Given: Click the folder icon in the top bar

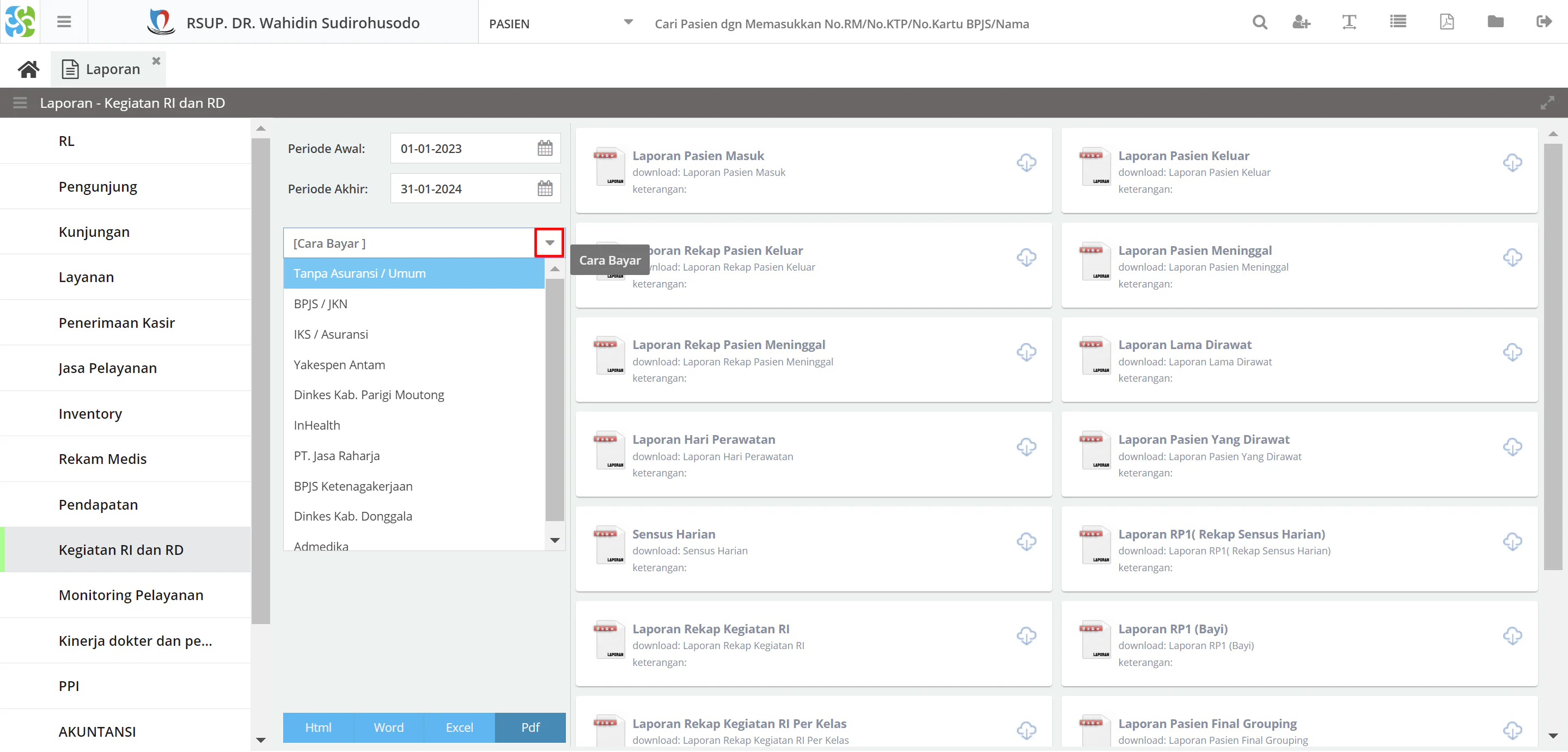Looking at the screenshot, I should 1496,22.
